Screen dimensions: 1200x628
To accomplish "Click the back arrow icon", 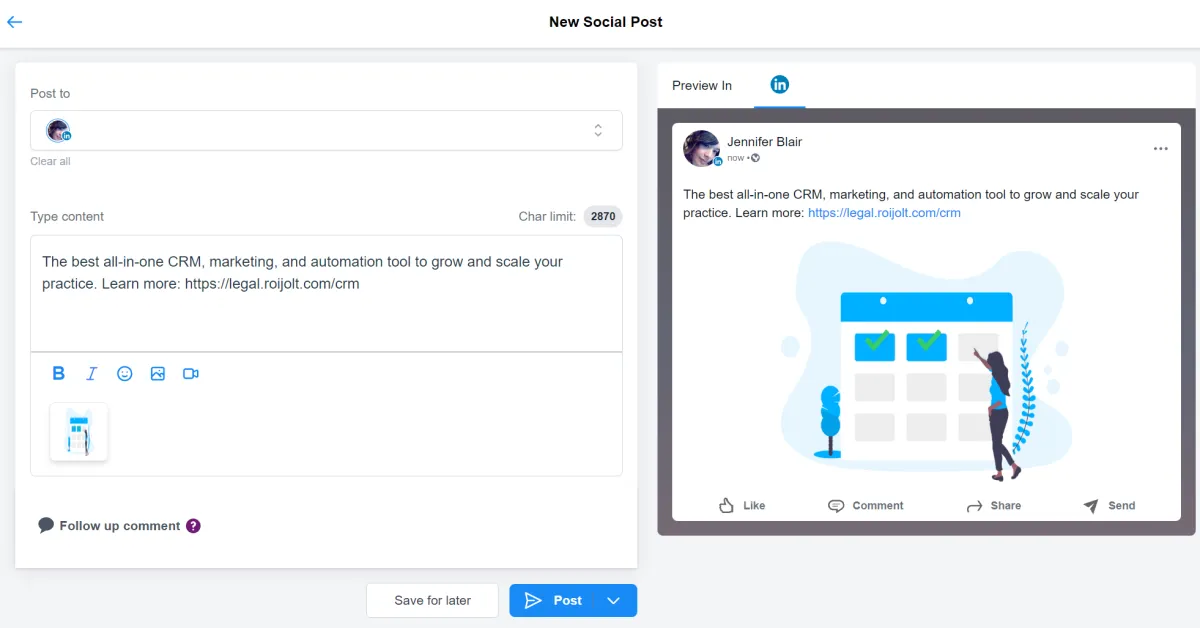I will pos(15,22).
